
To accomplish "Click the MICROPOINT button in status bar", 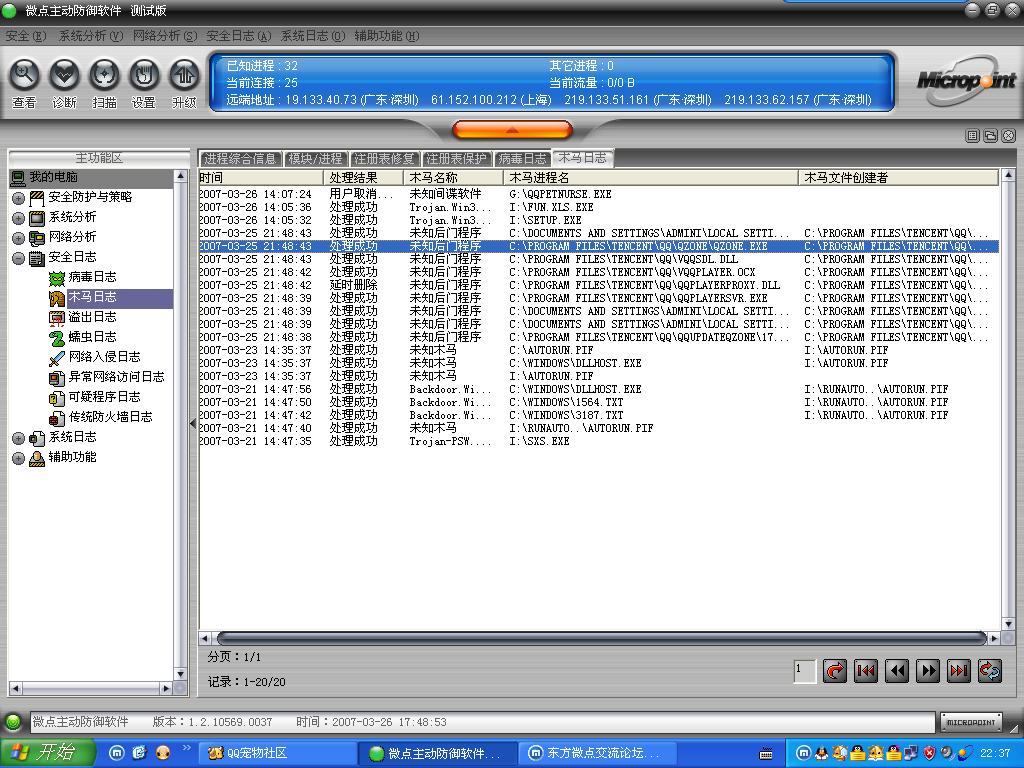I will [x=971, y=722].
